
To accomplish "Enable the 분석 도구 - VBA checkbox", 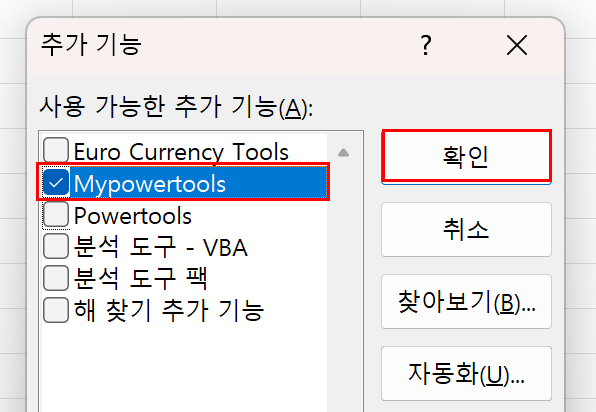I will click(x=56, y=246).
